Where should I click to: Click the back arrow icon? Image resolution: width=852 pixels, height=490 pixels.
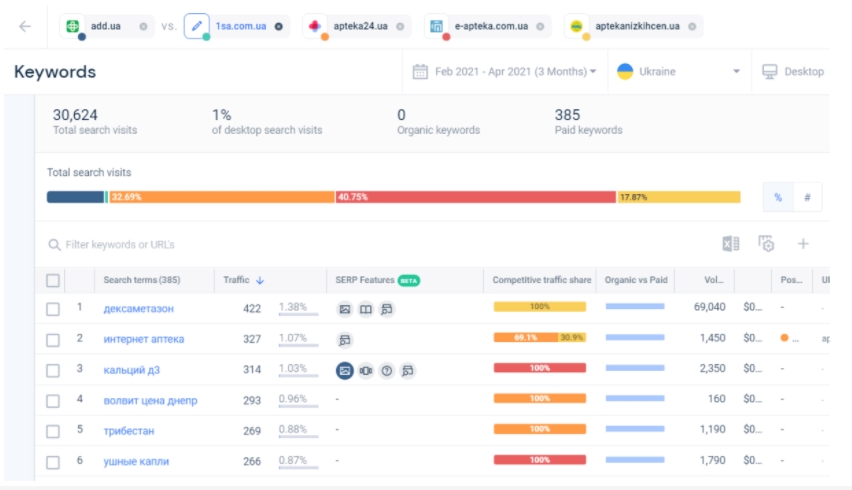click(x=25, y=26)
